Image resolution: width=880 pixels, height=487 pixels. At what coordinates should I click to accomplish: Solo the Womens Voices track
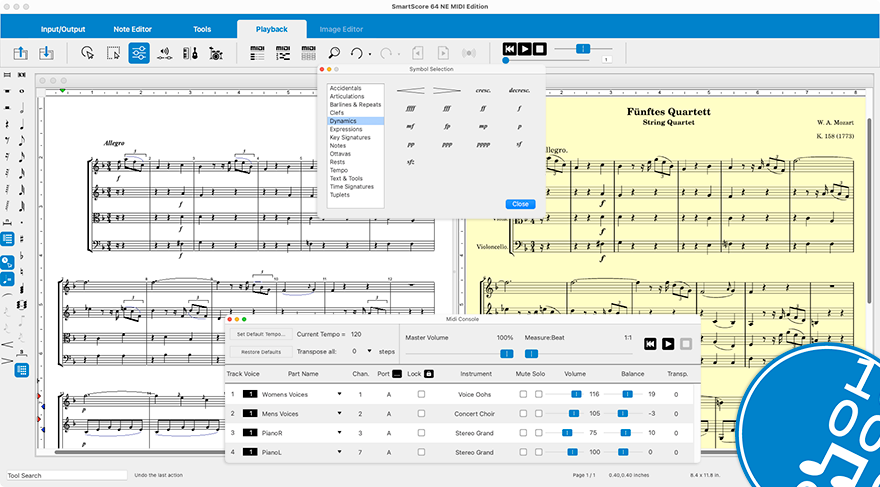539,394
